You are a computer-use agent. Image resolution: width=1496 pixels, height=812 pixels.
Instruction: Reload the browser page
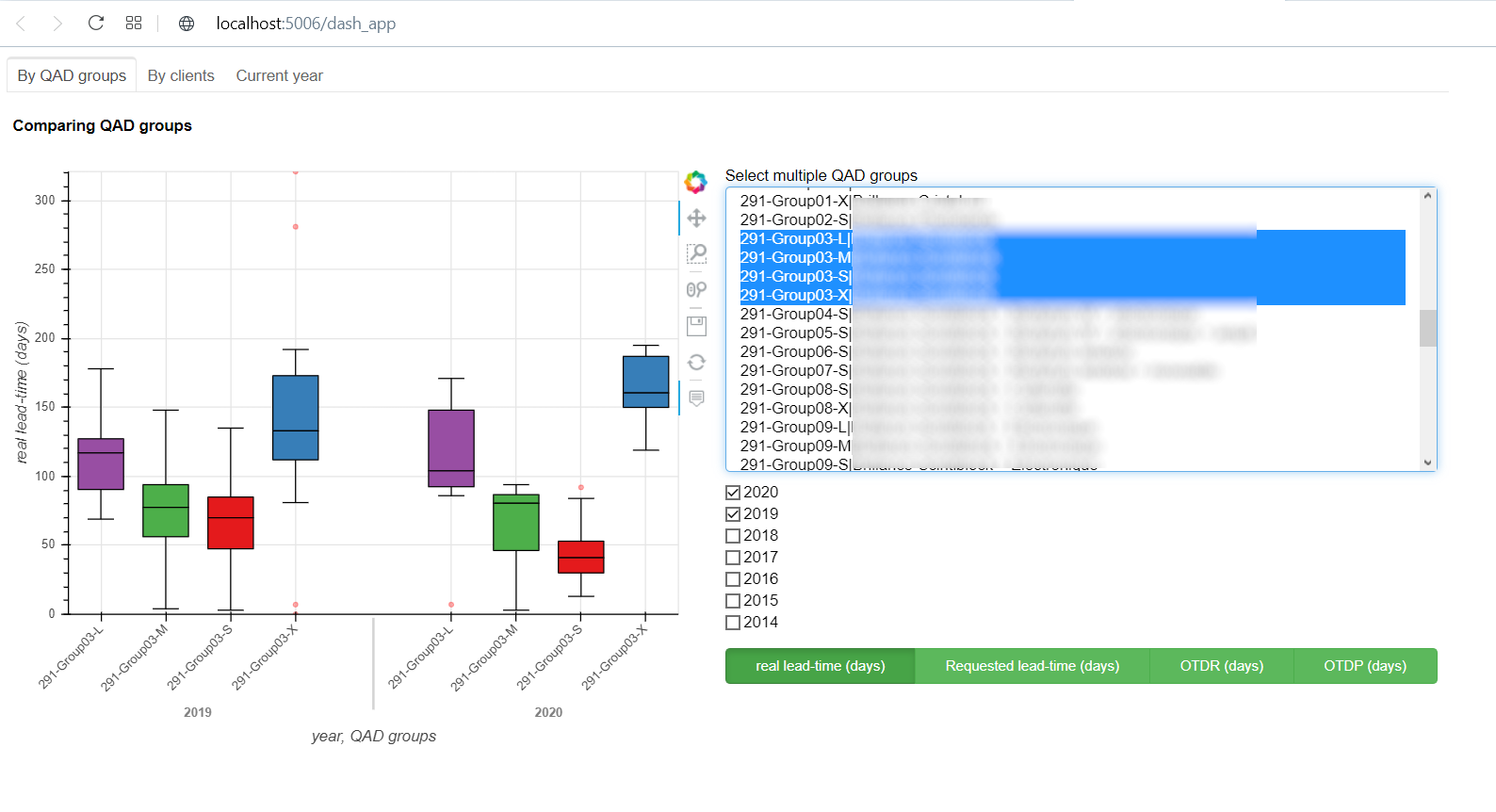pos(96,23)
